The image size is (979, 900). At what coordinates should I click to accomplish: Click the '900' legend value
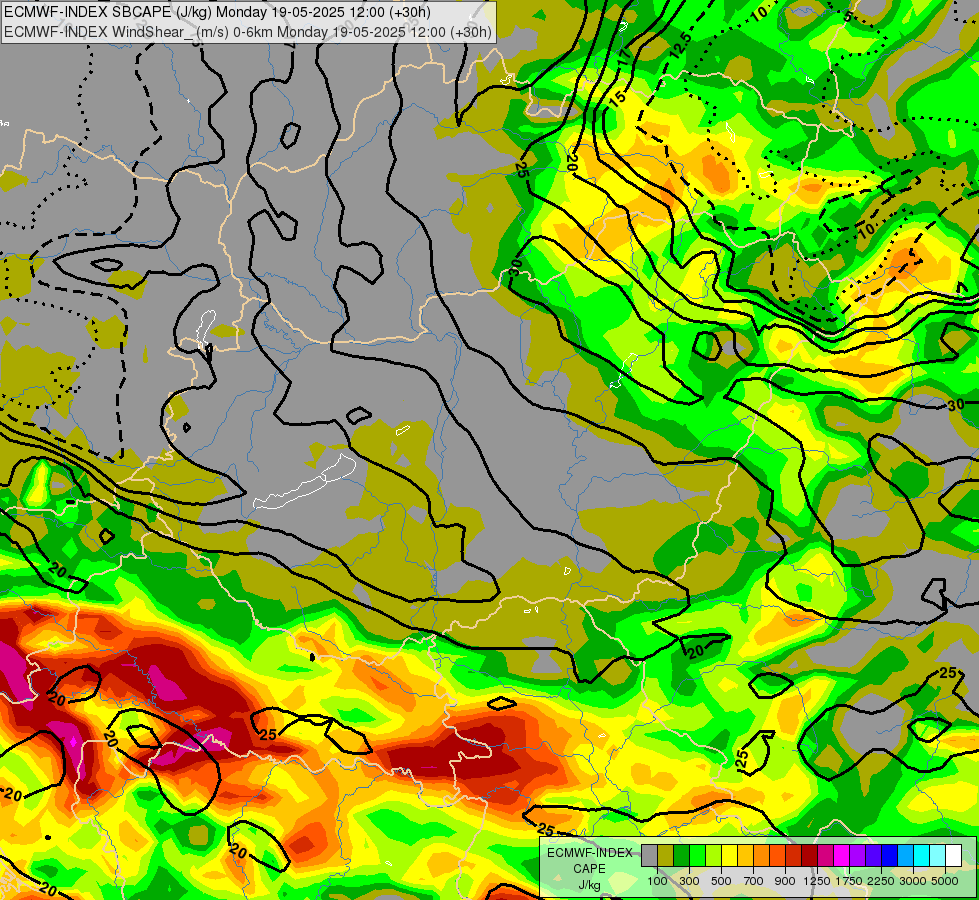click(x=785, y=881)
